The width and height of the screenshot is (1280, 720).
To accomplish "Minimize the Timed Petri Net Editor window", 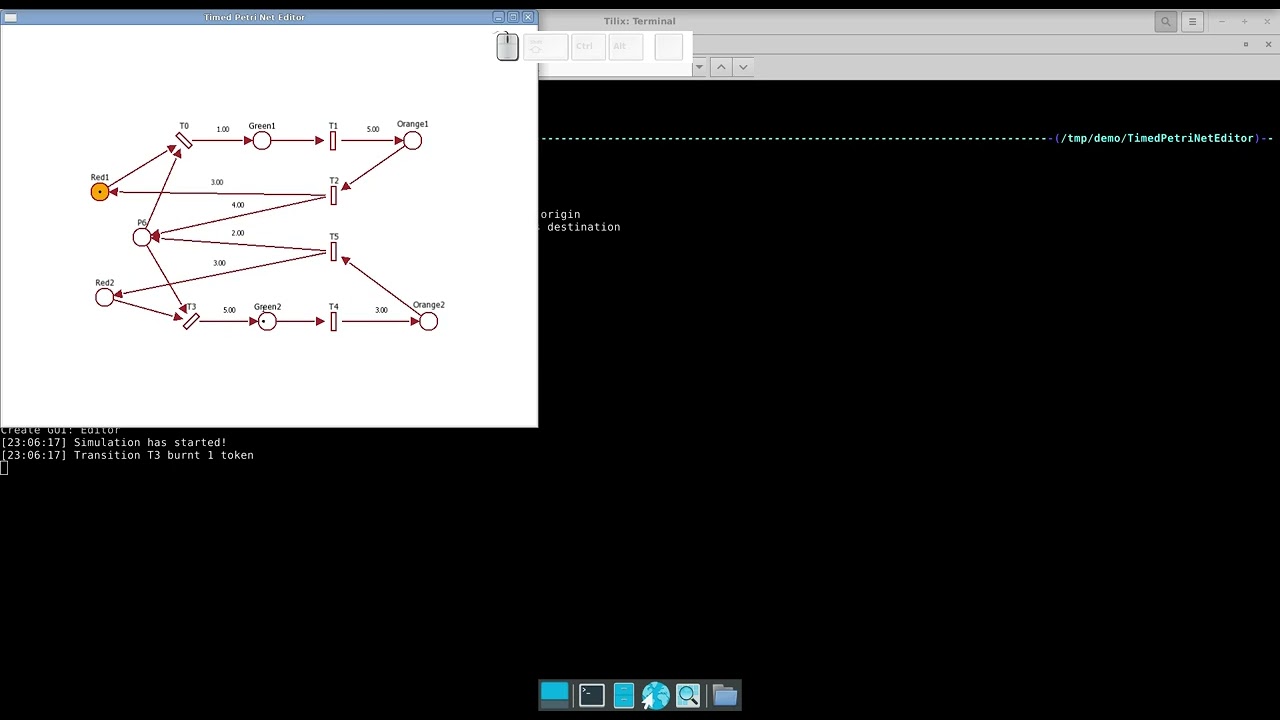I will (x=498, y=17).
